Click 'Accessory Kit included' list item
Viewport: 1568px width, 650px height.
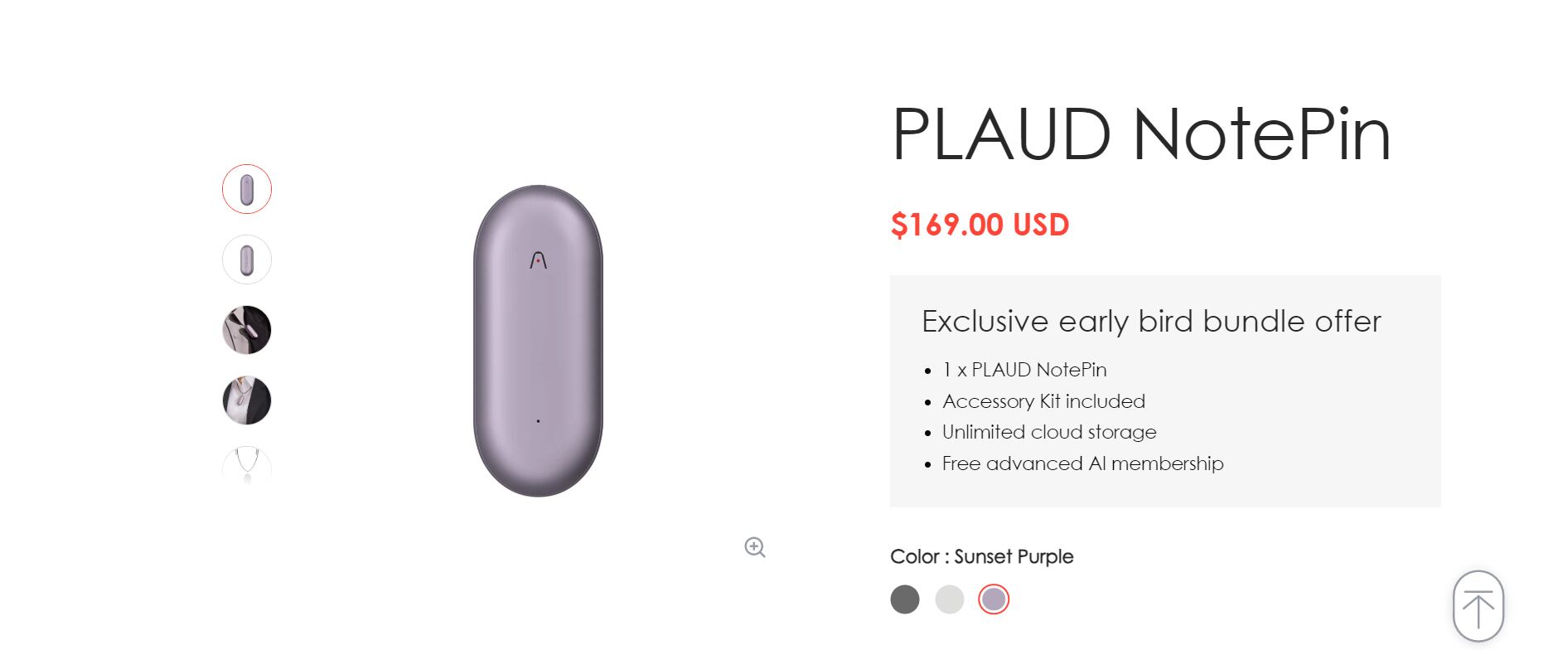point(1043,401)
